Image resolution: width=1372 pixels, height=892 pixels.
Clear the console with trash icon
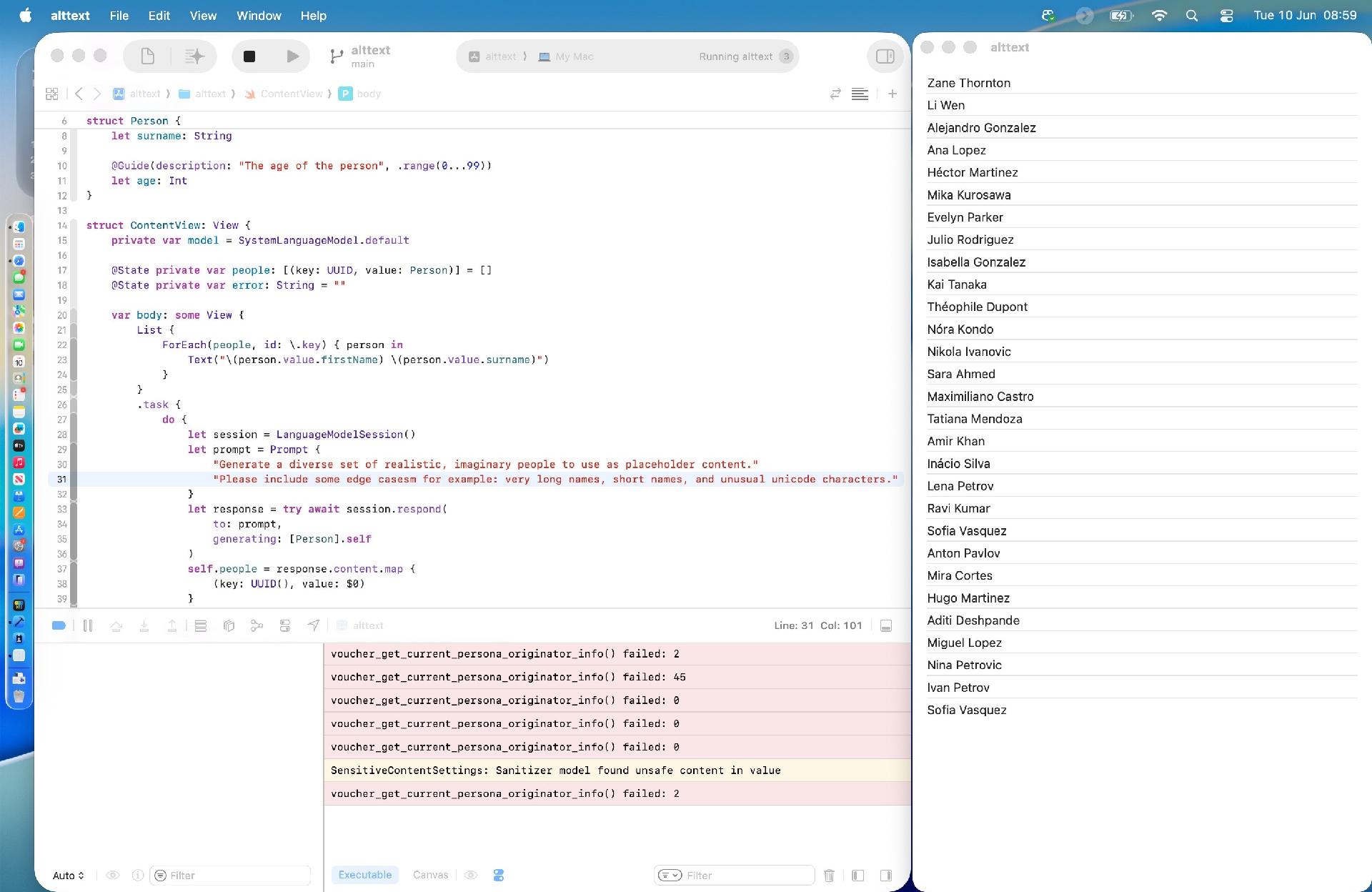829,875
